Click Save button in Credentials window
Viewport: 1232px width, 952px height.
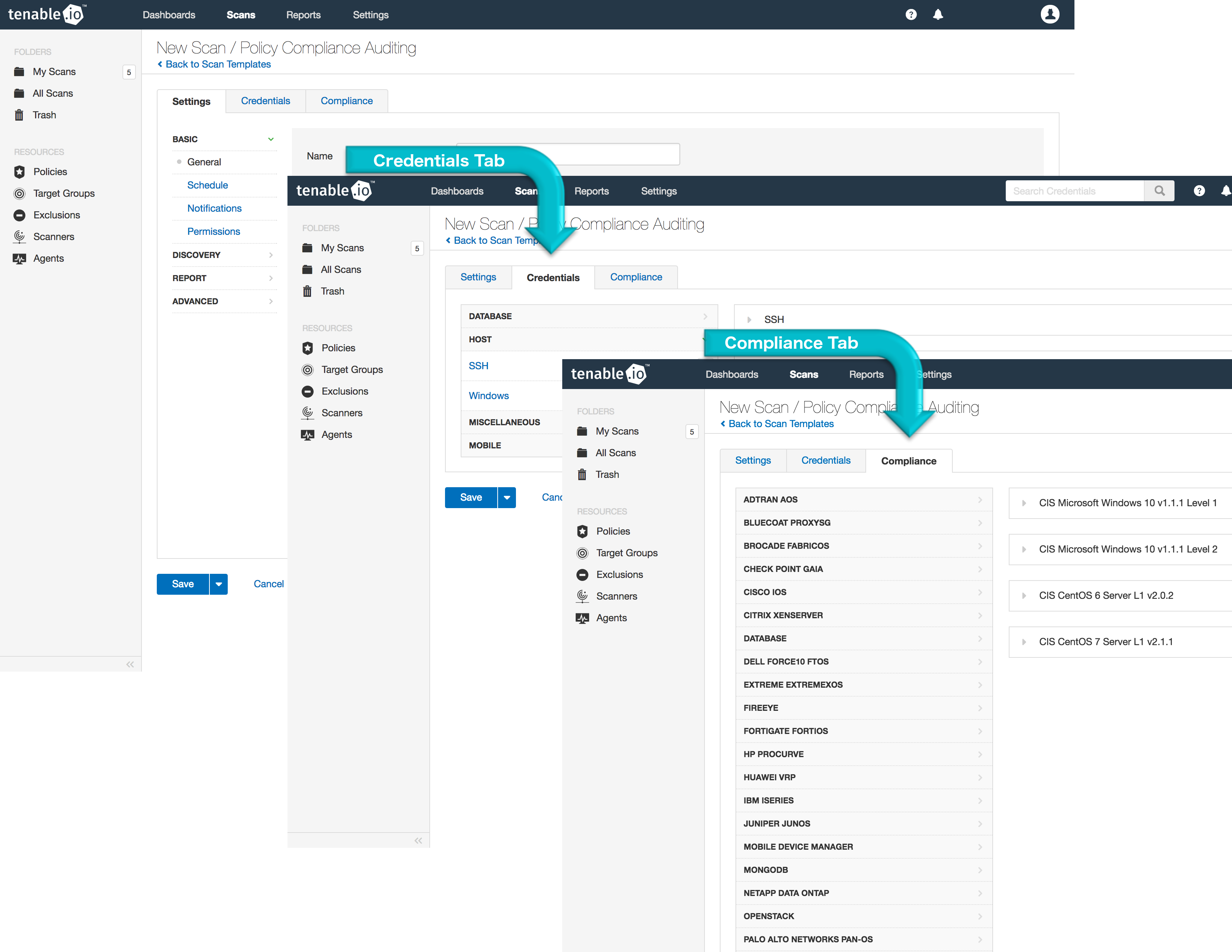coord(471,497)
